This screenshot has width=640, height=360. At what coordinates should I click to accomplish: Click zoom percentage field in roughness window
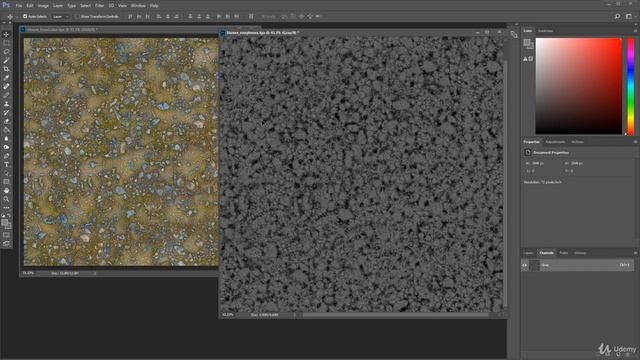(228, 315)
